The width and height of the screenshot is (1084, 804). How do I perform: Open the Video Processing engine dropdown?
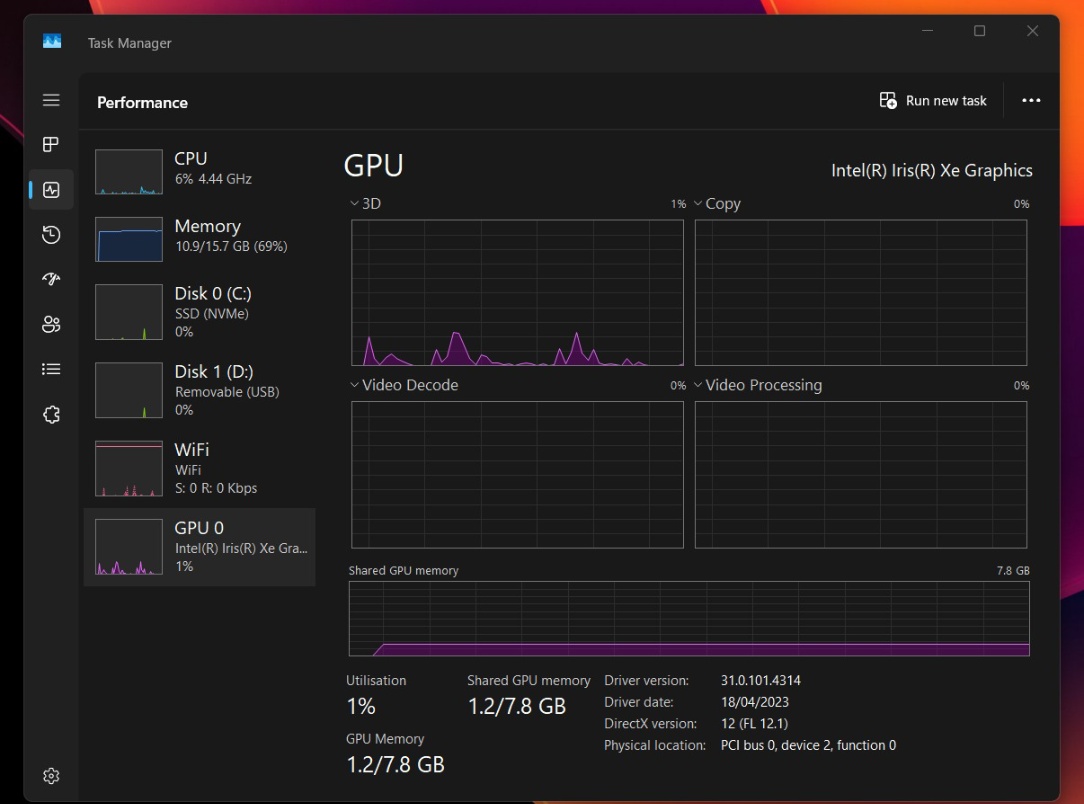[x=758, y=386]
